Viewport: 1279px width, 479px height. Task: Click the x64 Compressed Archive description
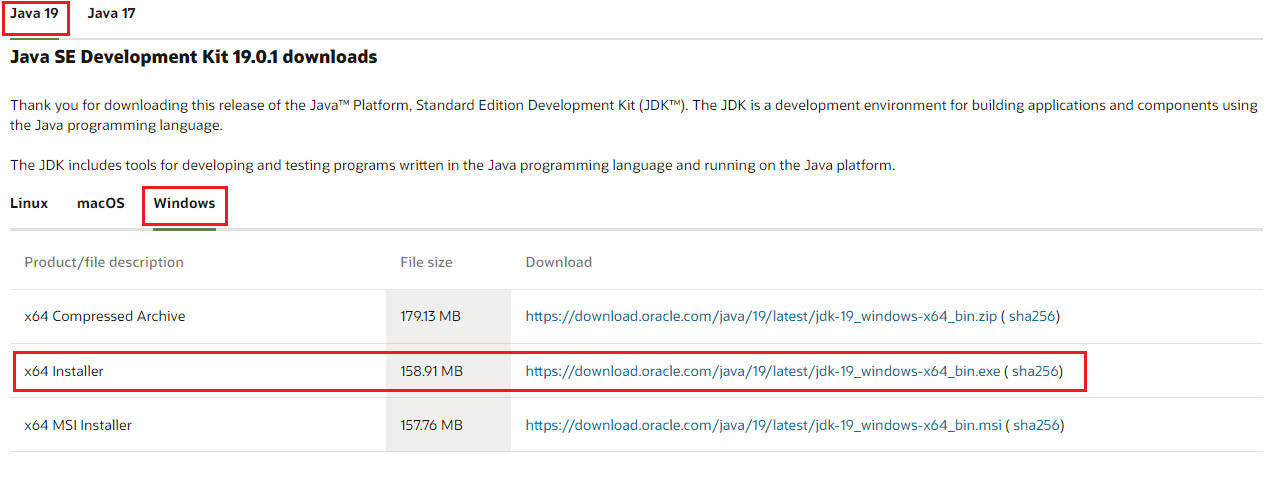point(105,316)
